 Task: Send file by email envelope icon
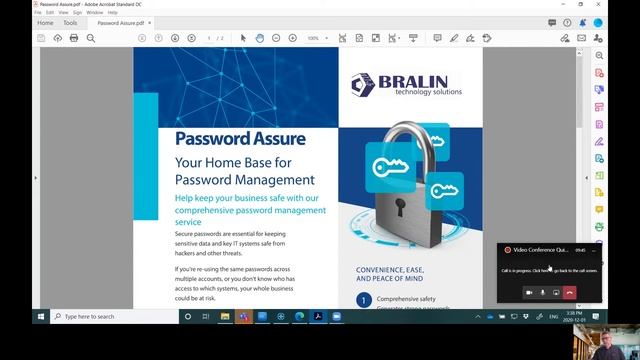pos(581,38)
